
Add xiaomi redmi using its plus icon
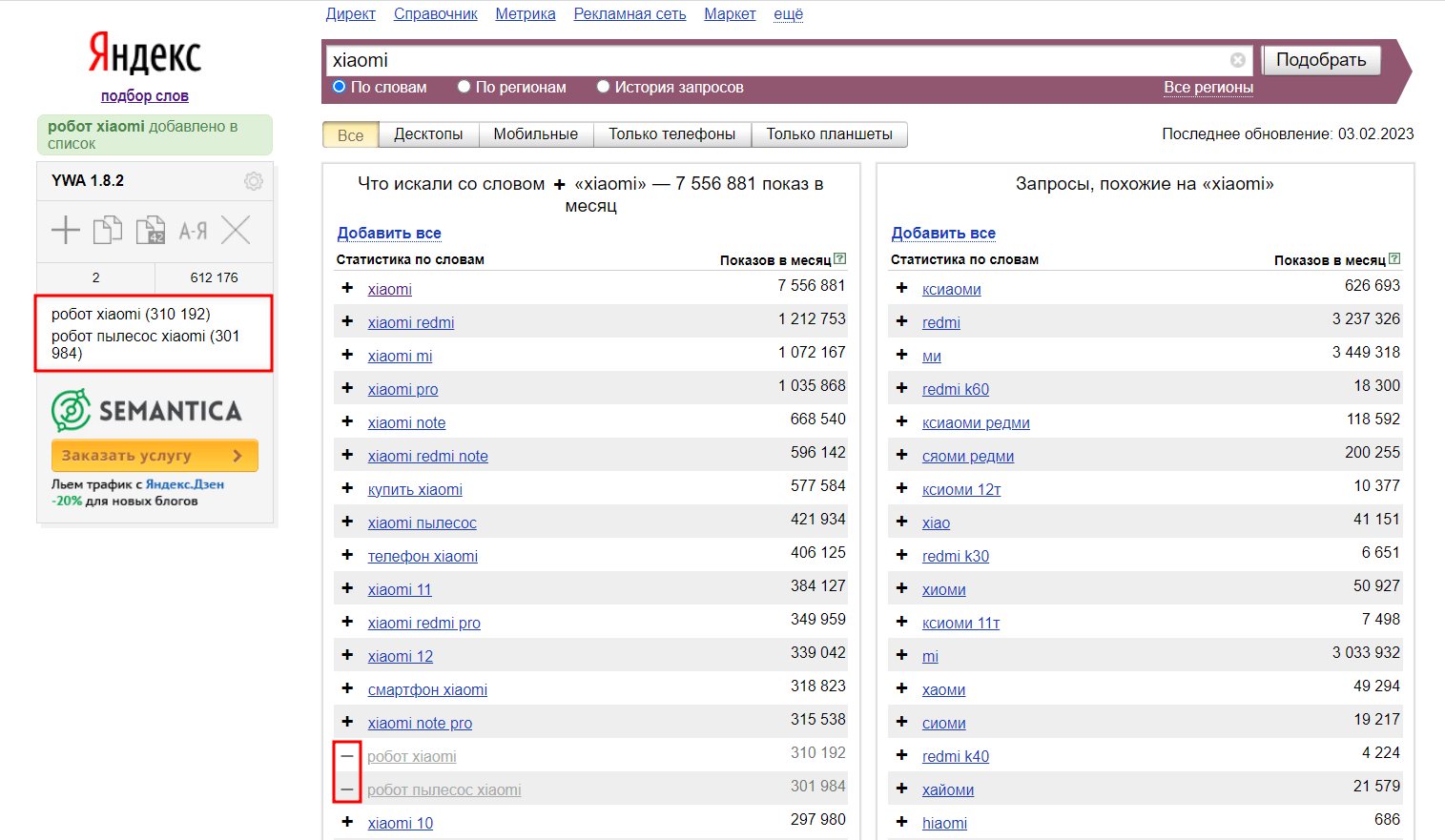click(x=347, y=321)
